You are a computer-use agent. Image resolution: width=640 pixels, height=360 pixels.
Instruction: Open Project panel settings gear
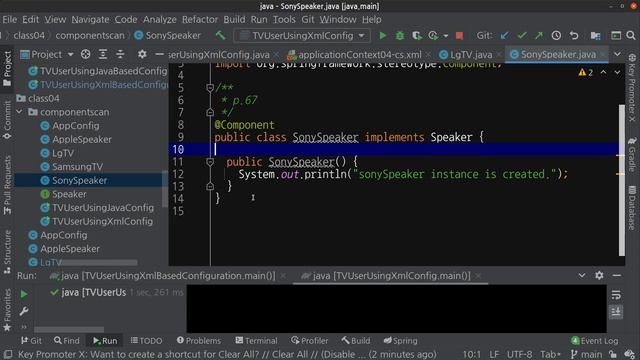[142, 54]
